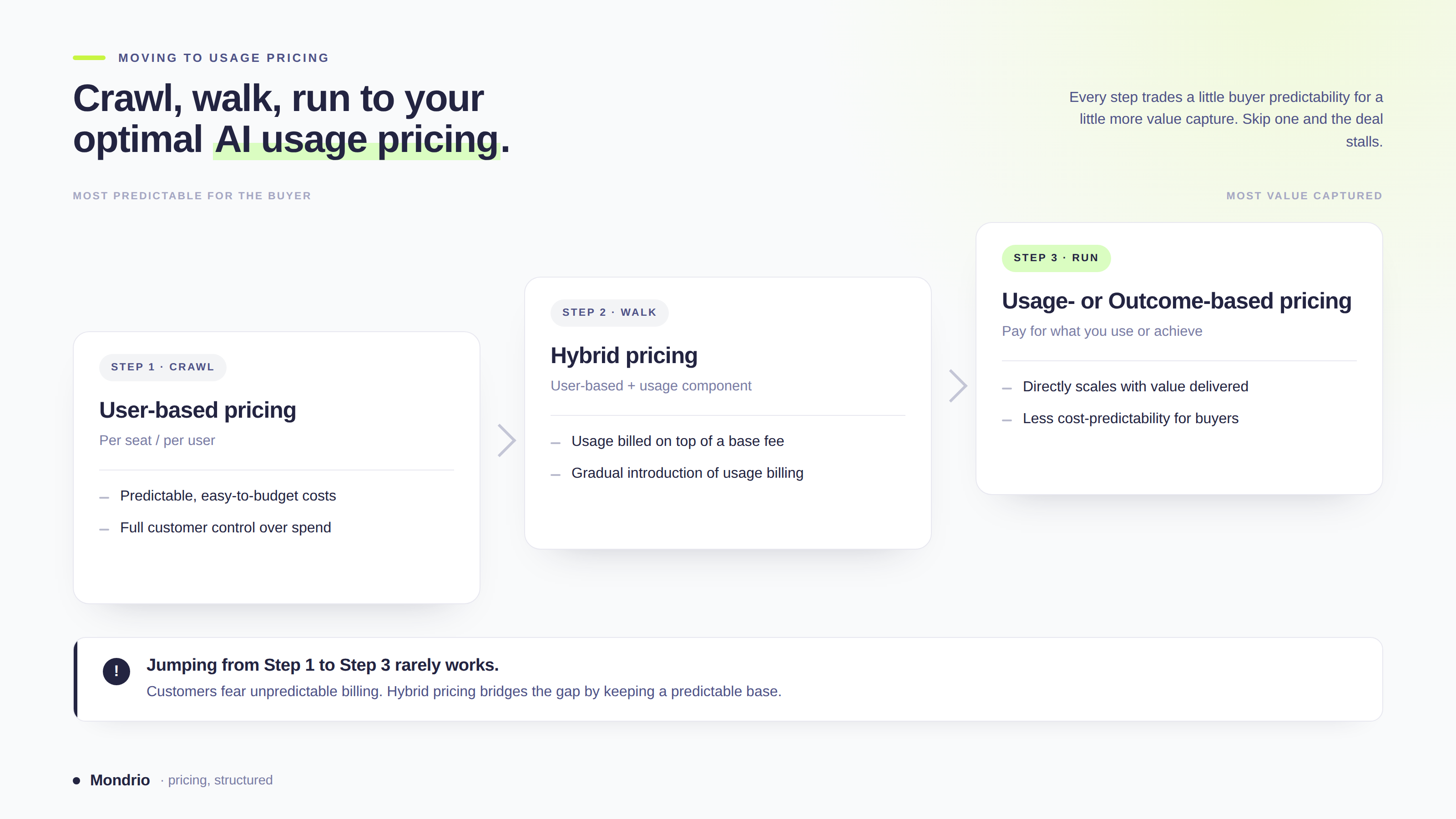Screen dimensions: 1456x819
Task: Select the green 'STEP 3 · RUN' badge
Action: (1056, 258)
